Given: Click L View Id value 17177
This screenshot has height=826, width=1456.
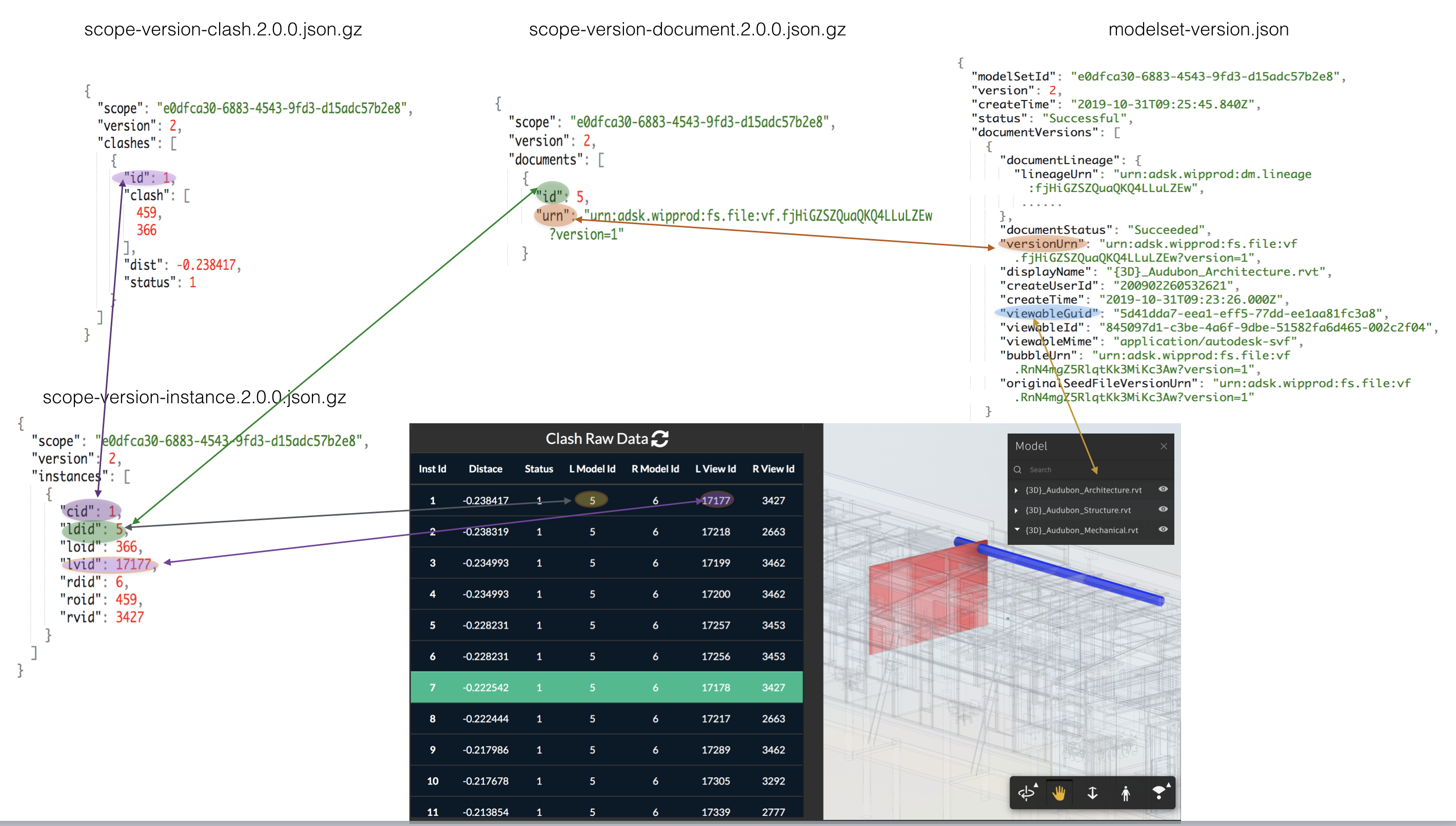Looking at the screenshot, I should (715, 500).
